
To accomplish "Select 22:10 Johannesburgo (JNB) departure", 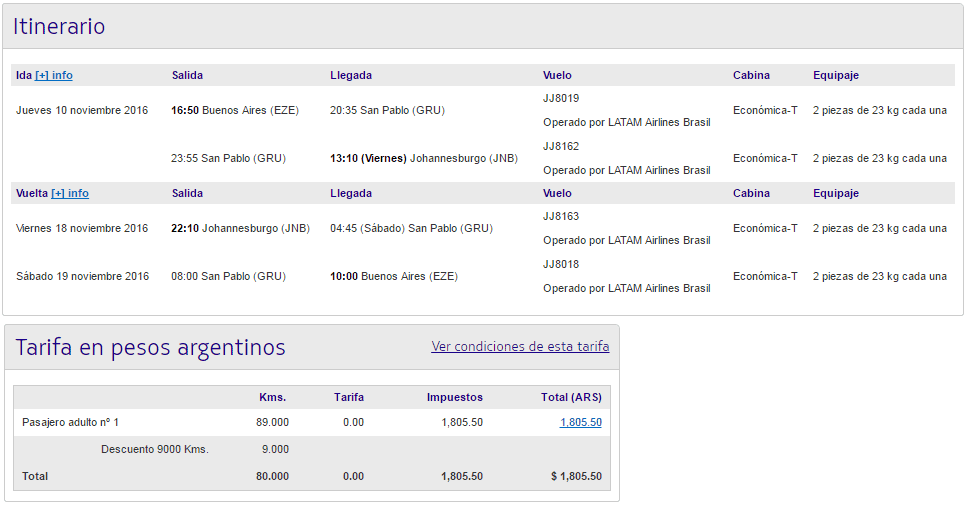I will 241,228.
